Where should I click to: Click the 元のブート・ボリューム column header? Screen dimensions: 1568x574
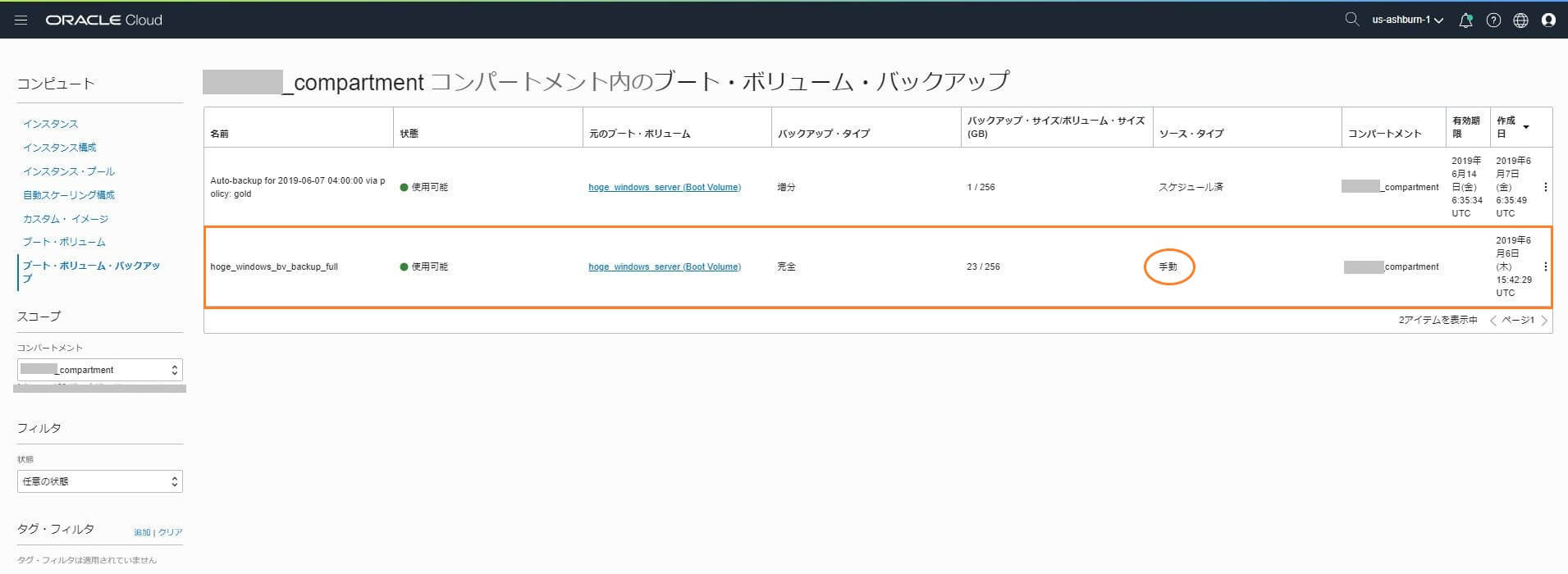[640, 134]
